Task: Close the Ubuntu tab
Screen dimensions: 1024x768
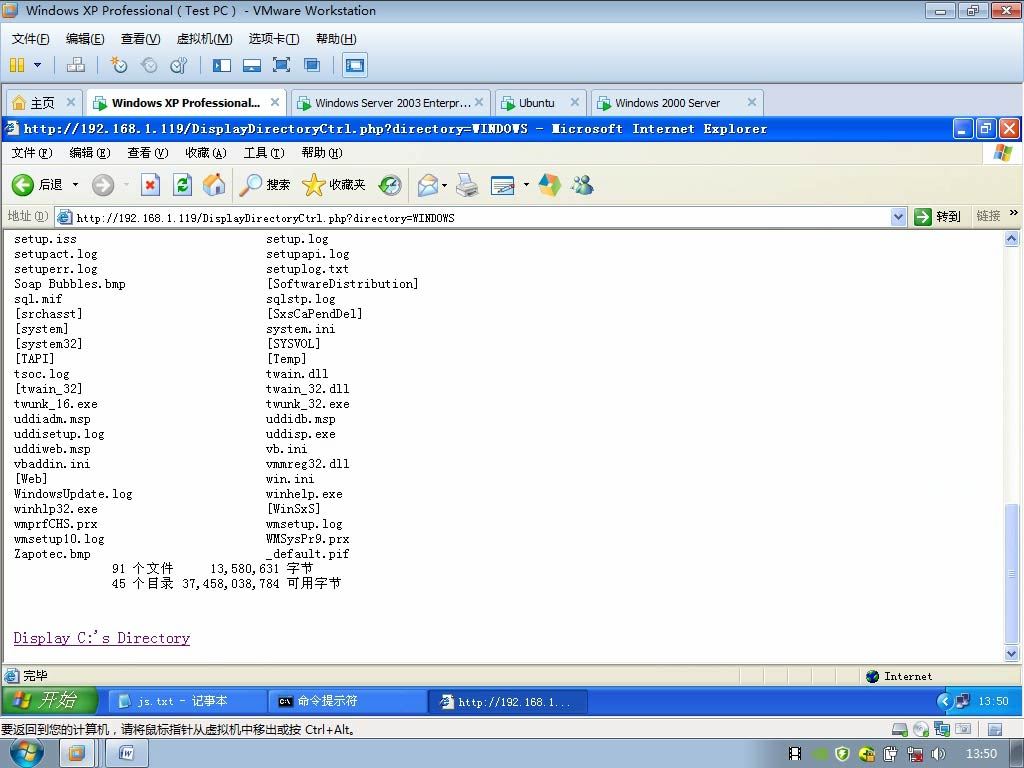Action: 575,102
